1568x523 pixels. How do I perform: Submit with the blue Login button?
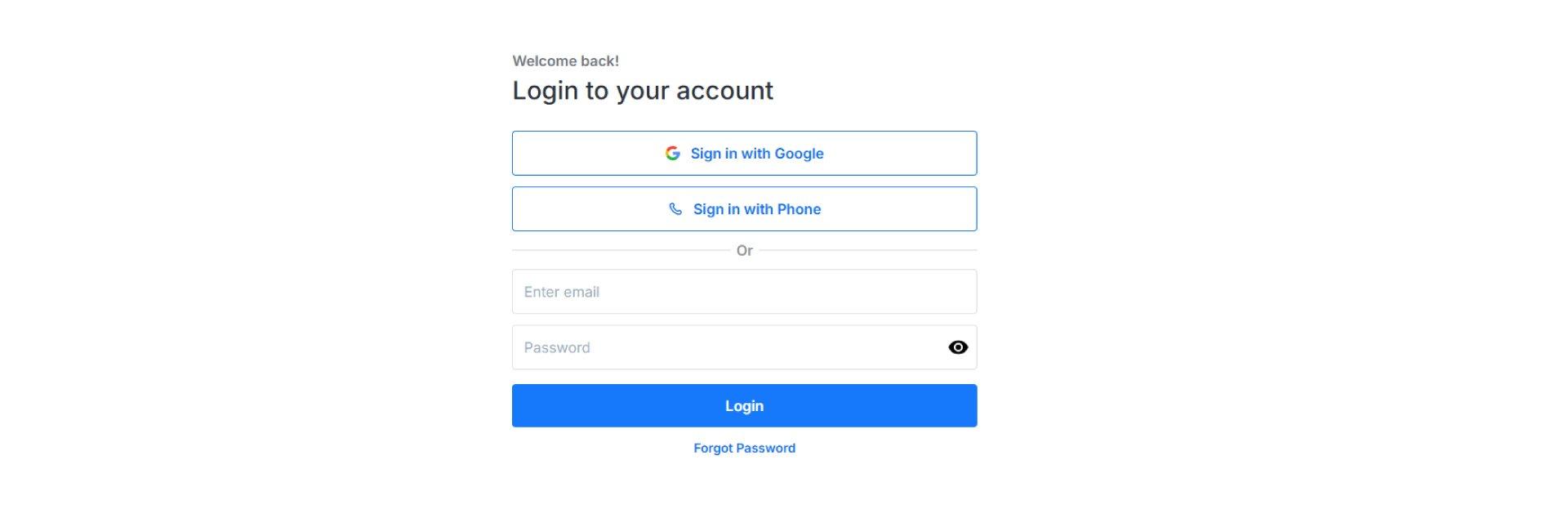pos(744,405)
